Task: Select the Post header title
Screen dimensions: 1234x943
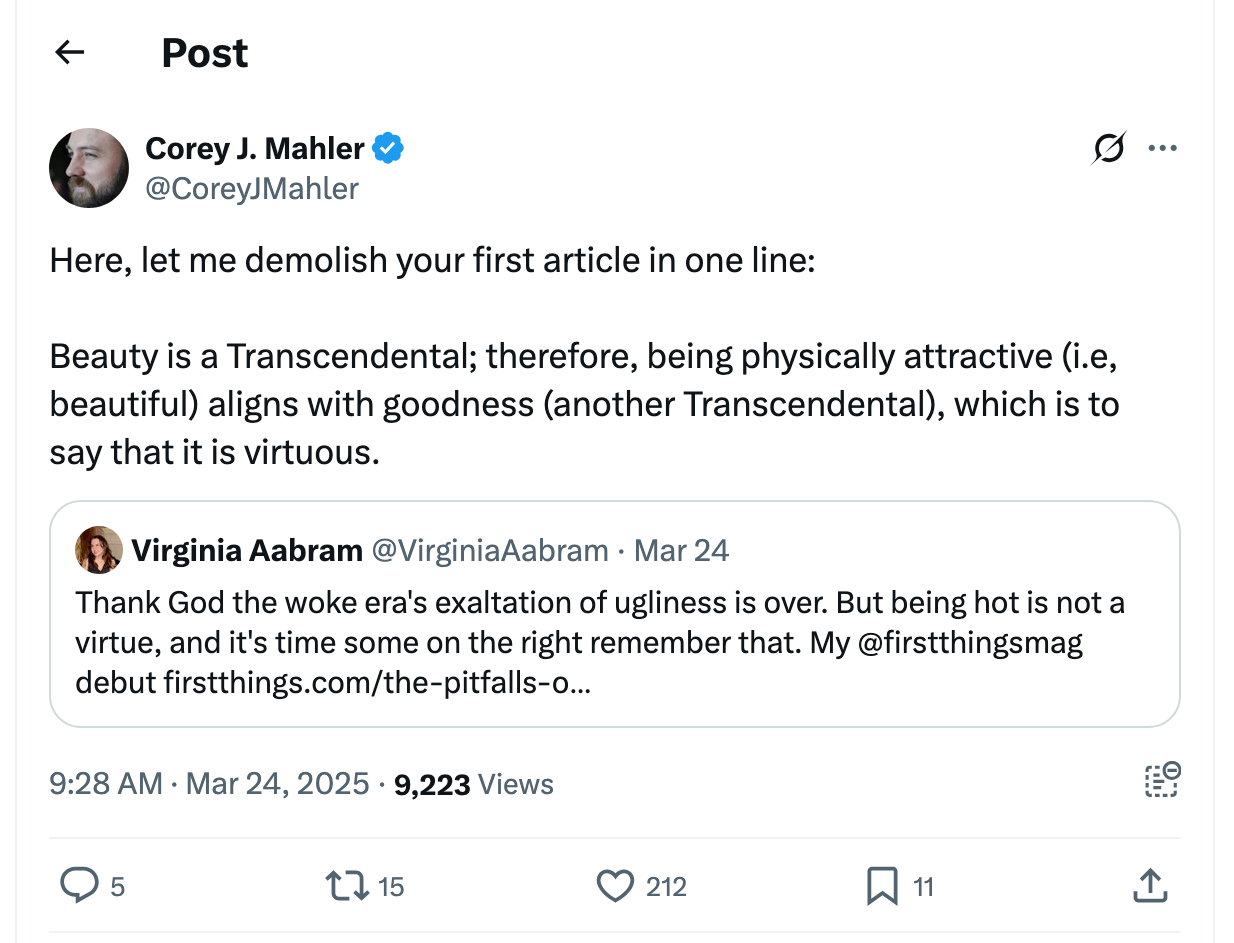Action: (x=205, y=52)
